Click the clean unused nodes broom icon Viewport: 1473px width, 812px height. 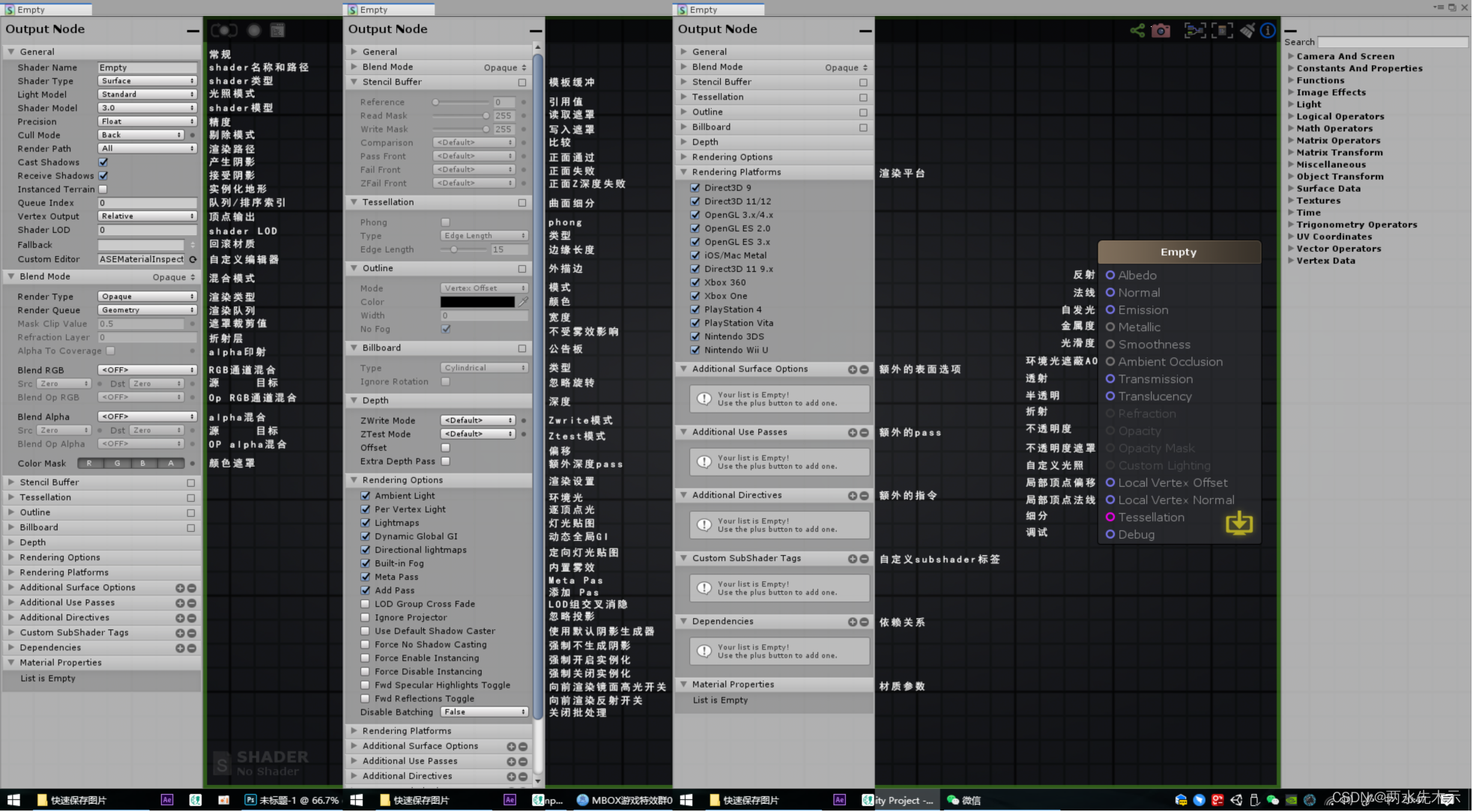pos(1247,31)
